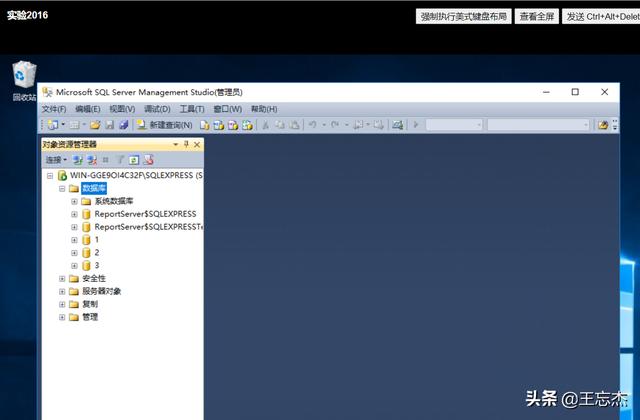Expand the ReportServer$SQLEXPRESS database node
Screen dimensions: 640x420
pos(74,214)
